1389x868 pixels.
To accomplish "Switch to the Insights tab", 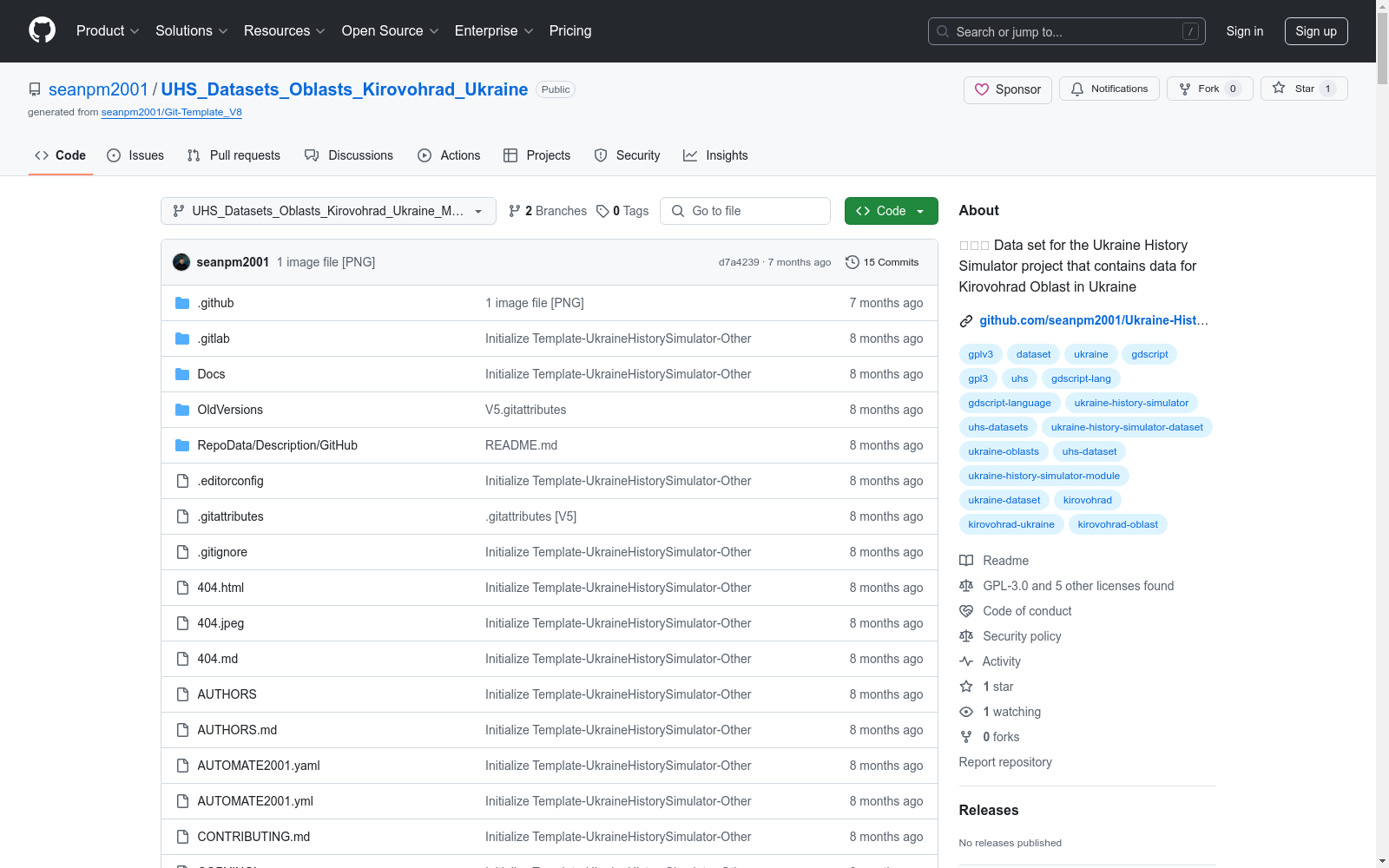I will [715, 155].
